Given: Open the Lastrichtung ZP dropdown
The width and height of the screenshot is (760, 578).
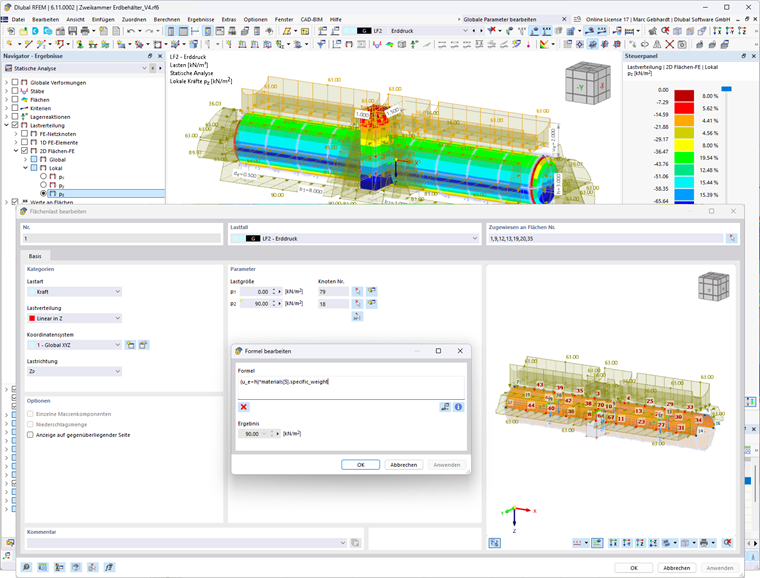Looking at the screenshot, I should coord(74,372).
